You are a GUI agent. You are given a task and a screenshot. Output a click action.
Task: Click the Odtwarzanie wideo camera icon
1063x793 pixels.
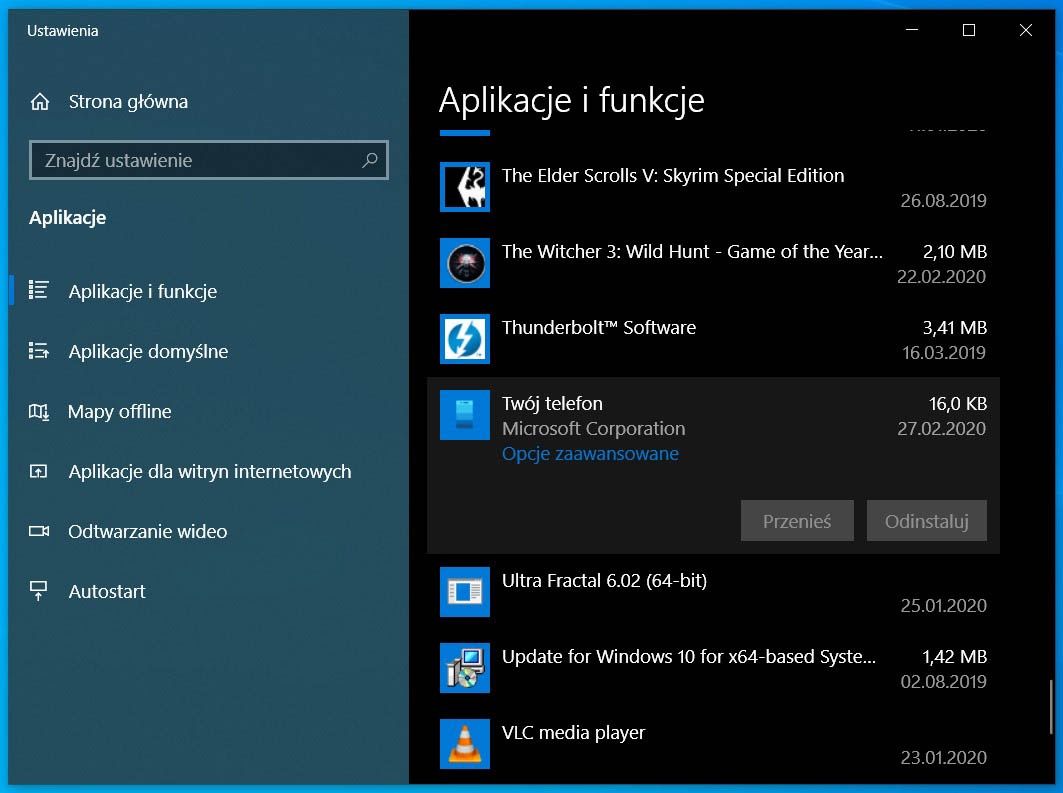(39, 531)
